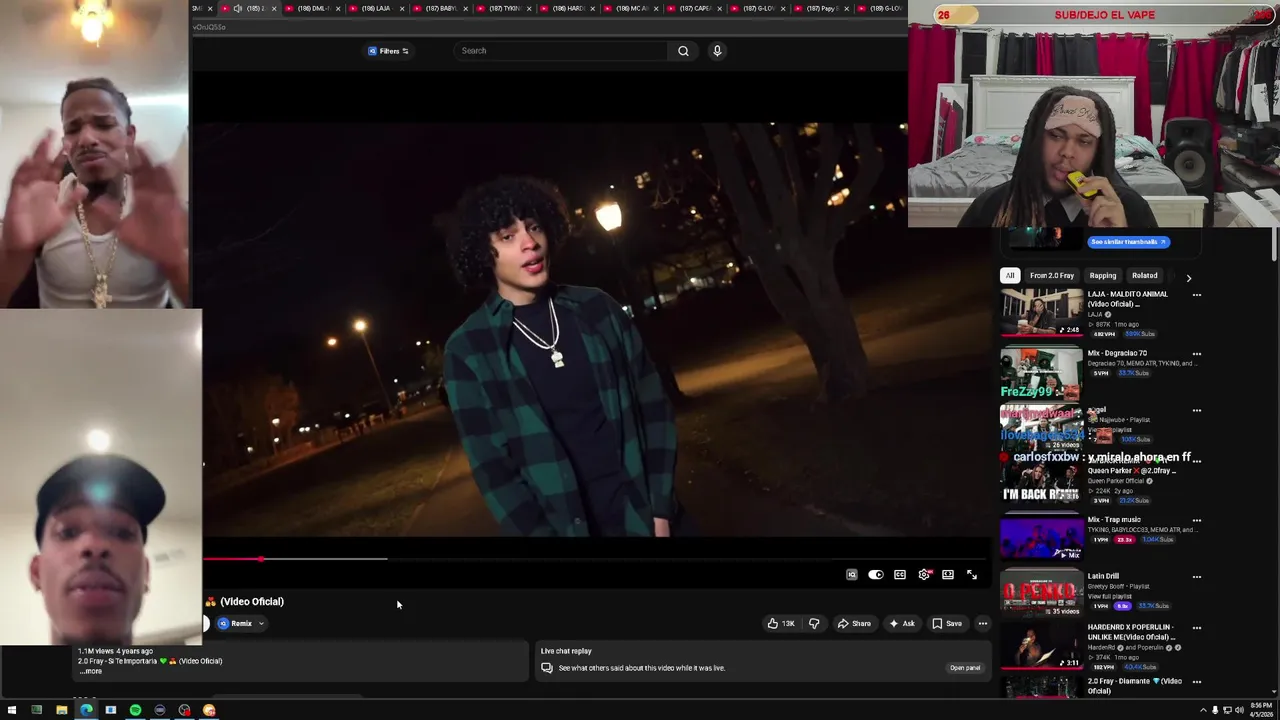Share this video
The width and height of the screenshot is (1280, 720).
pos(854,624)
